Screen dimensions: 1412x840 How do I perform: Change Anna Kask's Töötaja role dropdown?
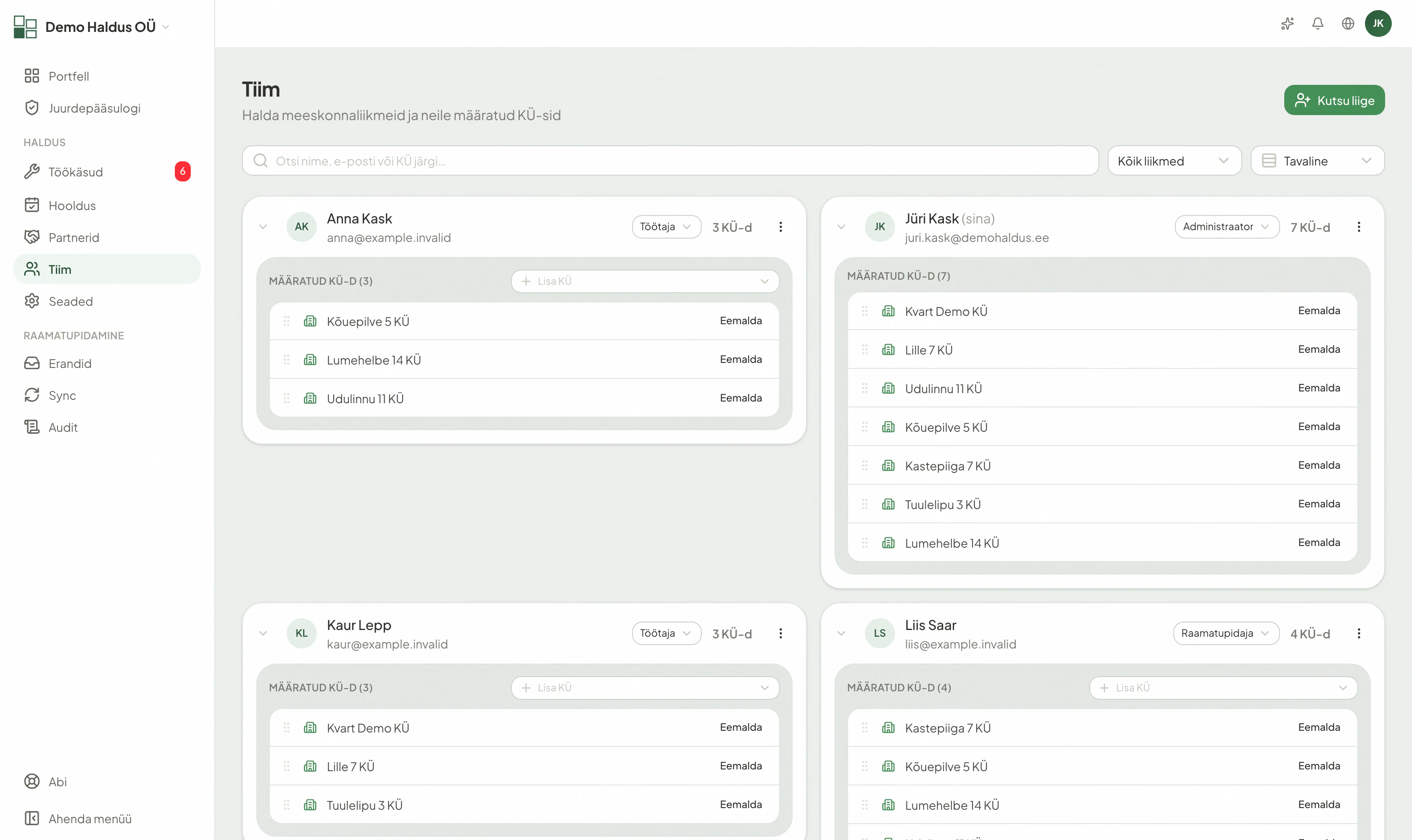point(666,226)
